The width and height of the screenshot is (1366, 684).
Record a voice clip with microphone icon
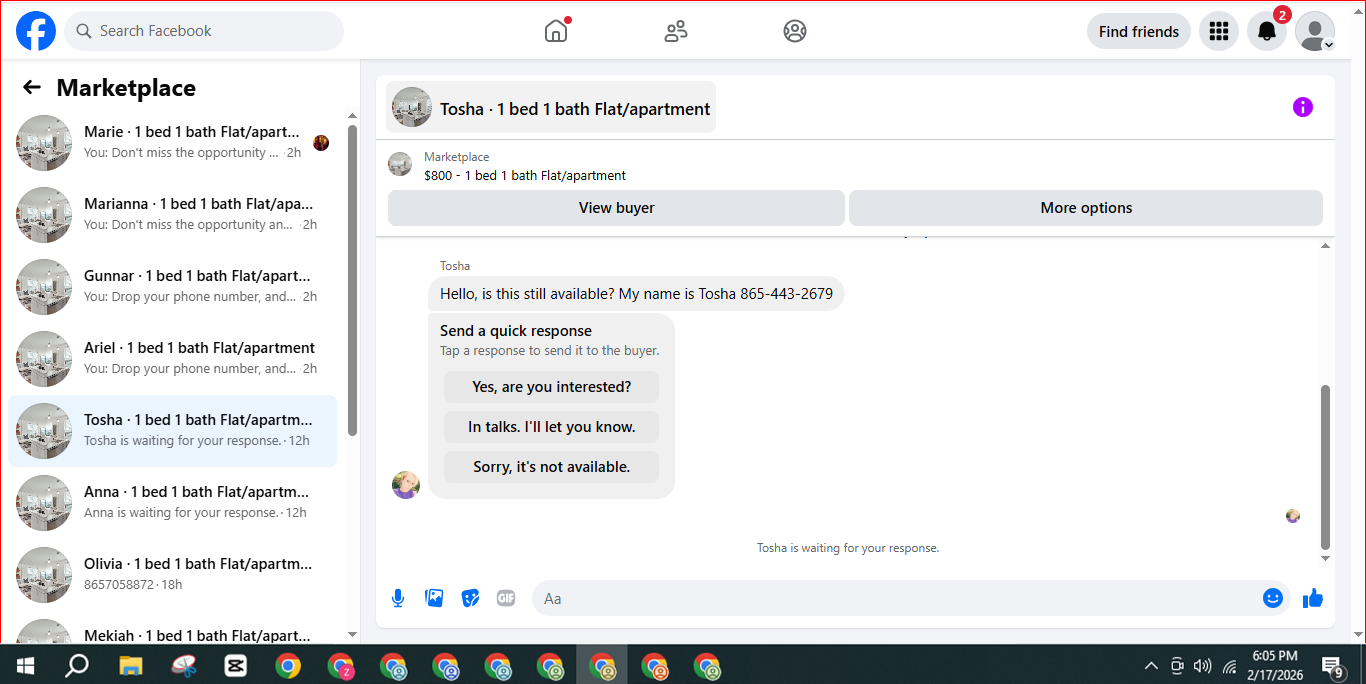(x=398, y=598)
